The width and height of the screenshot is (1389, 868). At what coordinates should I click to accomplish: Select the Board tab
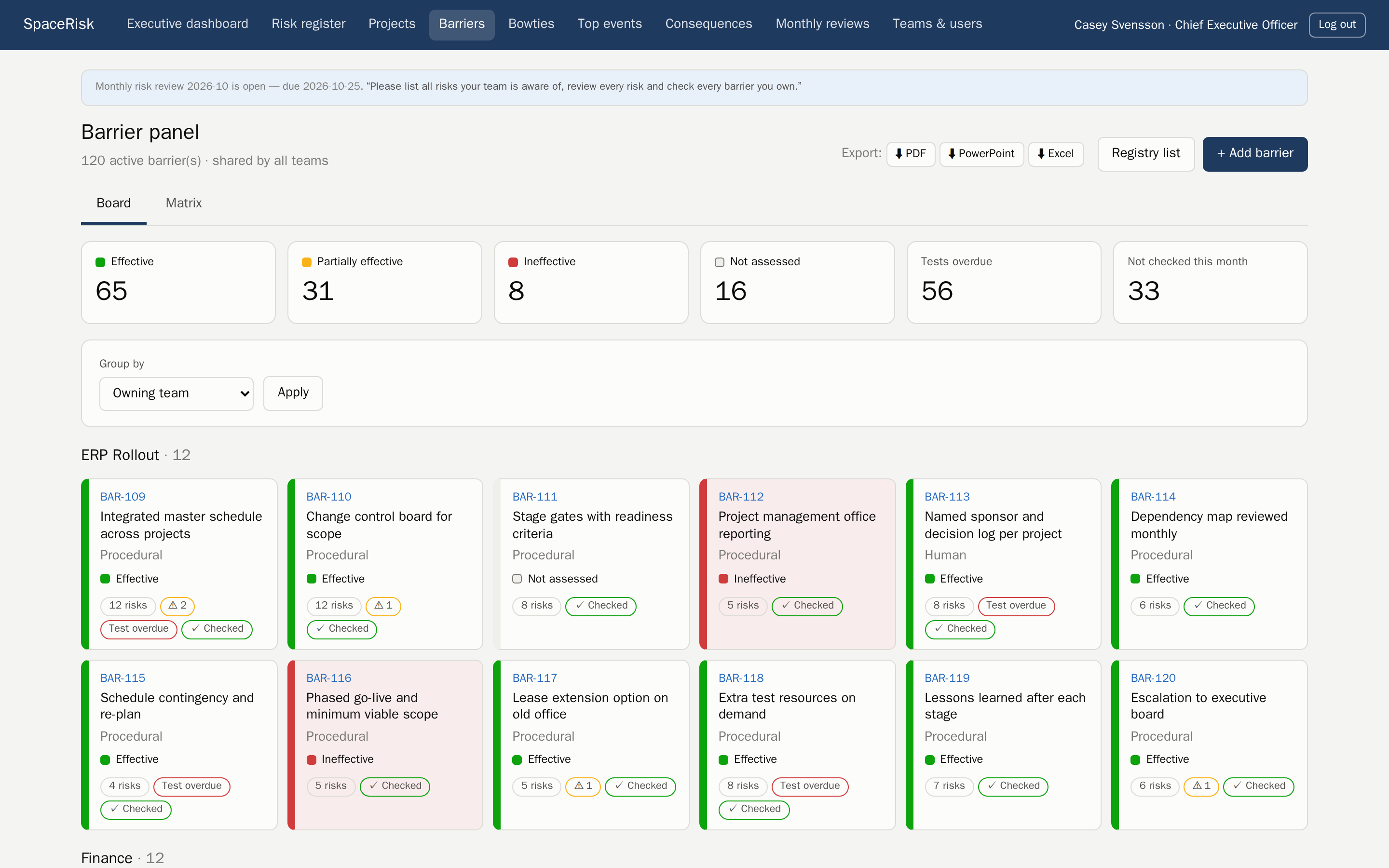114,203
